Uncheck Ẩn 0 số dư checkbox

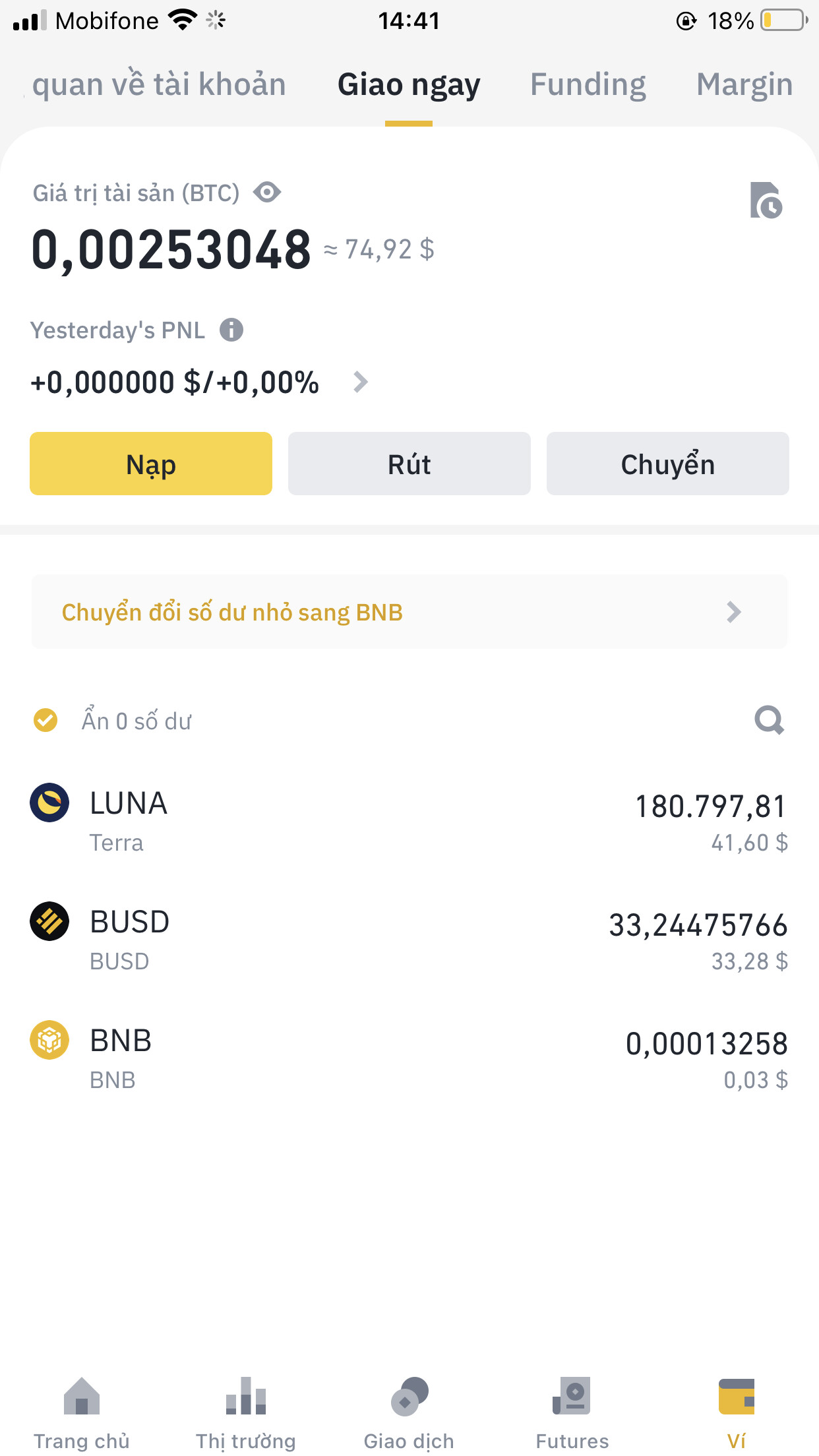click(45, 720)
